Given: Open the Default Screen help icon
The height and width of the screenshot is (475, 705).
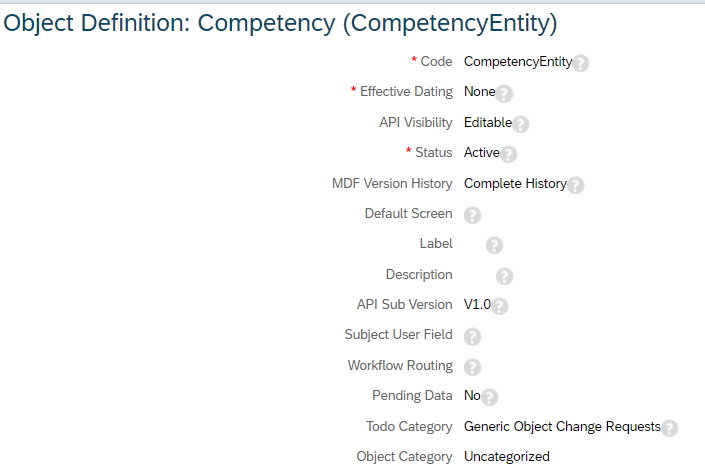Looking at the screenshot, I should coord(472,215).
